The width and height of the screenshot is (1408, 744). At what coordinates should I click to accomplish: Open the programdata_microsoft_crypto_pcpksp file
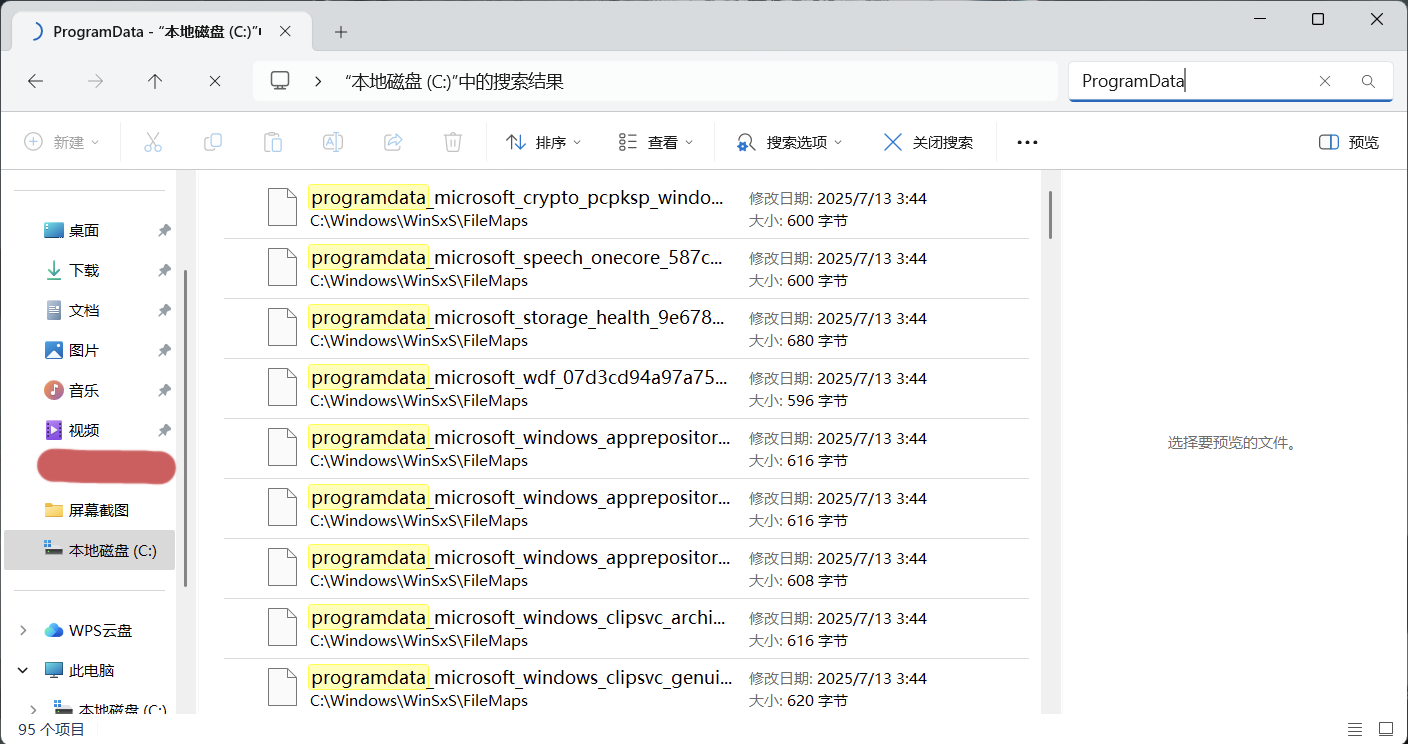pyautogui.click(x=626, y=208)
